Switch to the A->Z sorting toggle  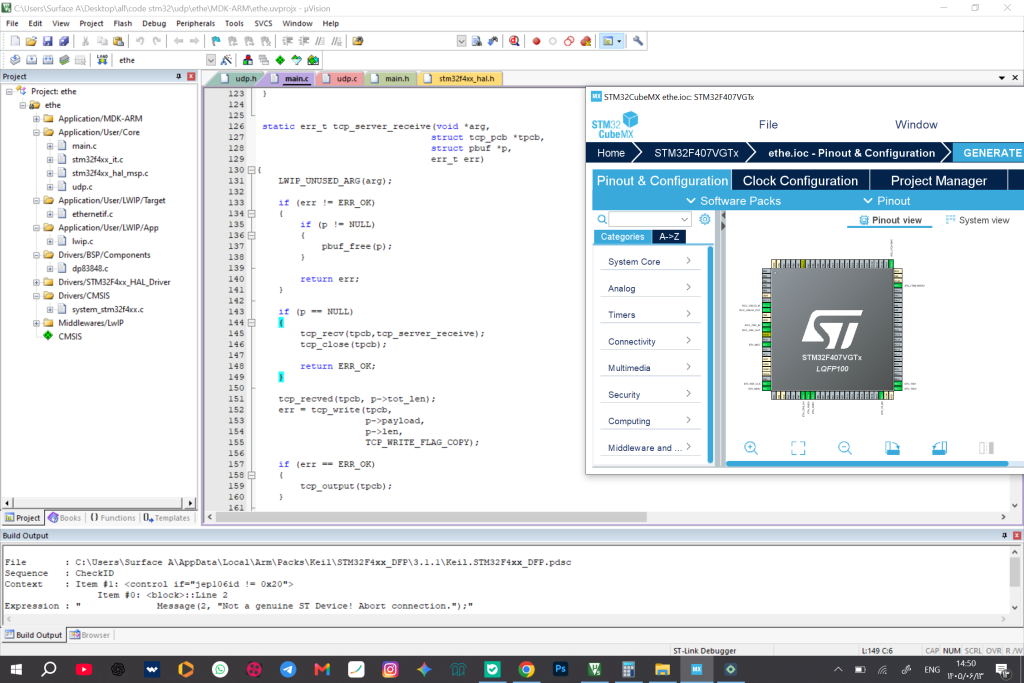click(669, 237)
